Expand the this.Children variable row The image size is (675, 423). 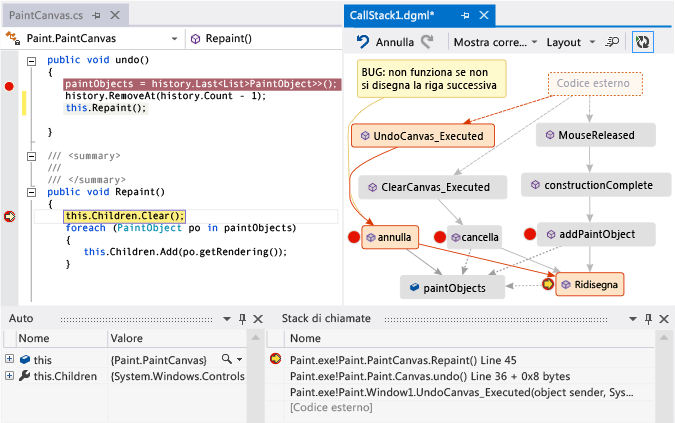point(9,376)
